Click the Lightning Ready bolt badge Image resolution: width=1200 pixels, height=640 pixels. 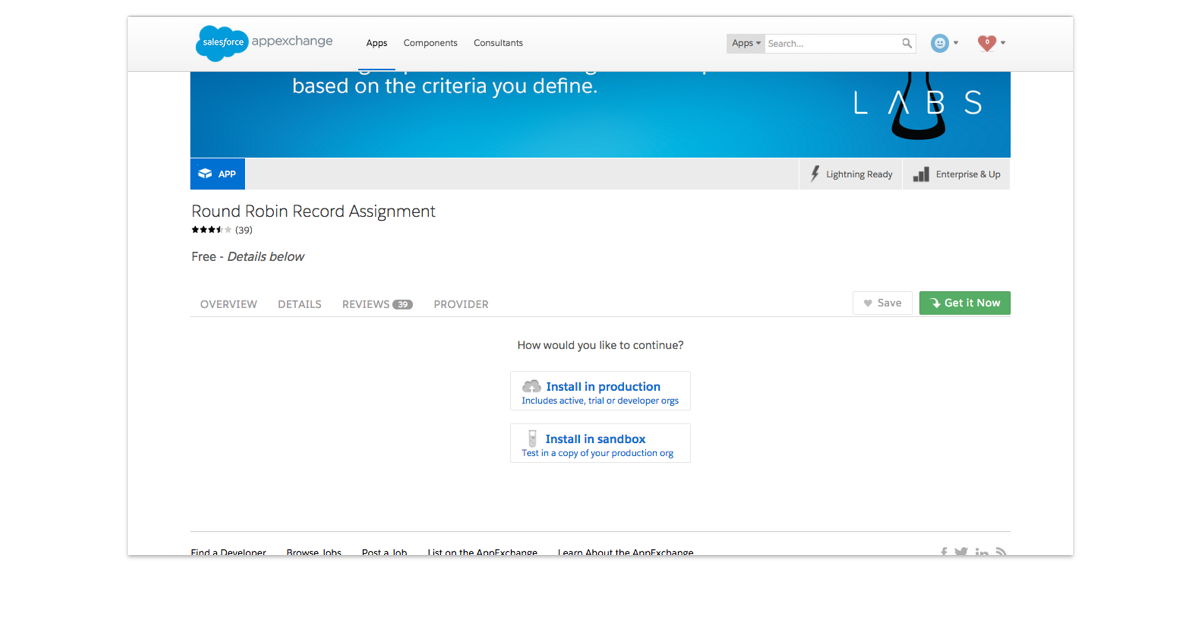(x=851, y=174)
